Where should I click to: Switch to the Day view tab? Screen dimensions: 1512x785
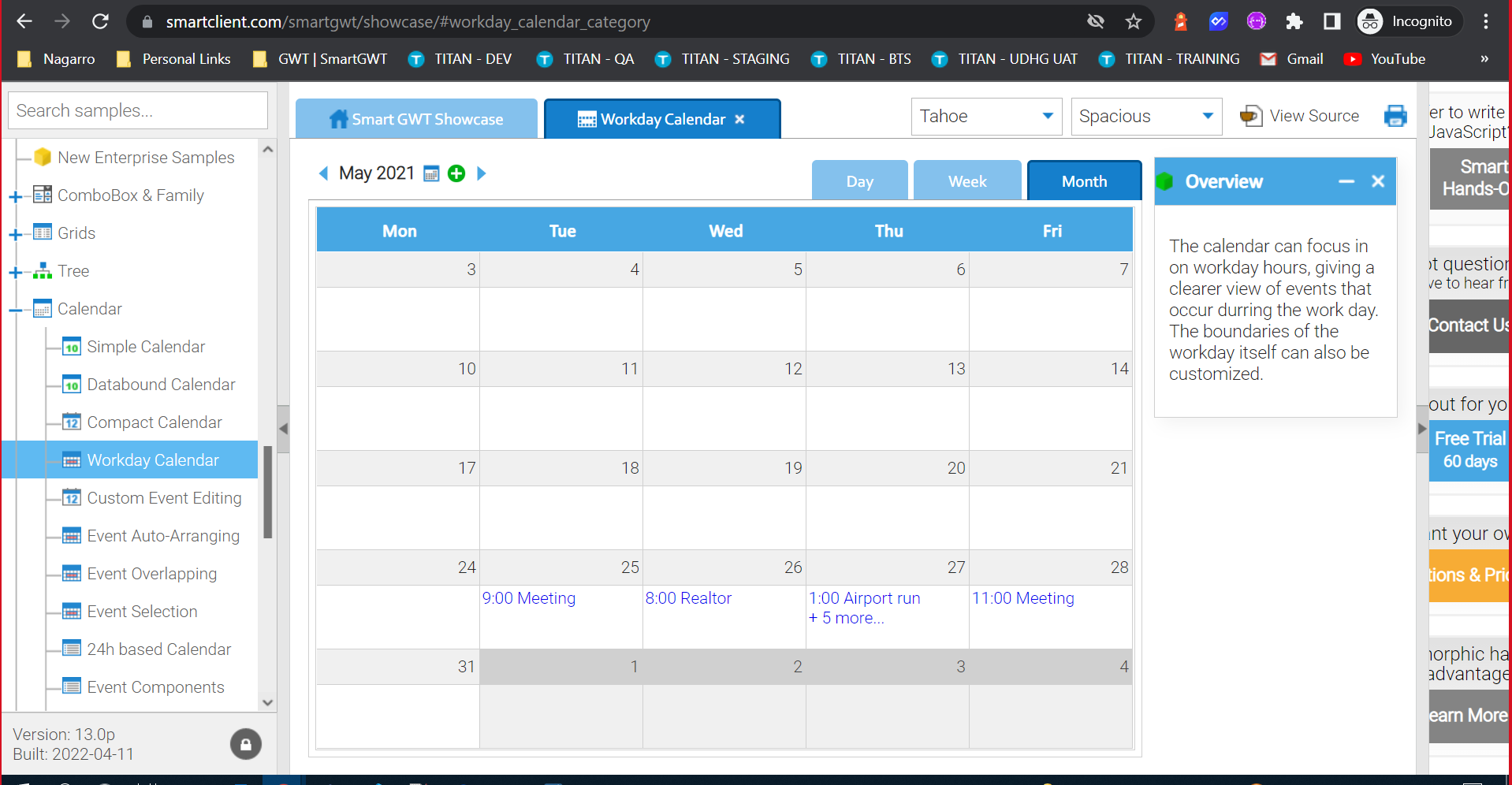[860, 181]
